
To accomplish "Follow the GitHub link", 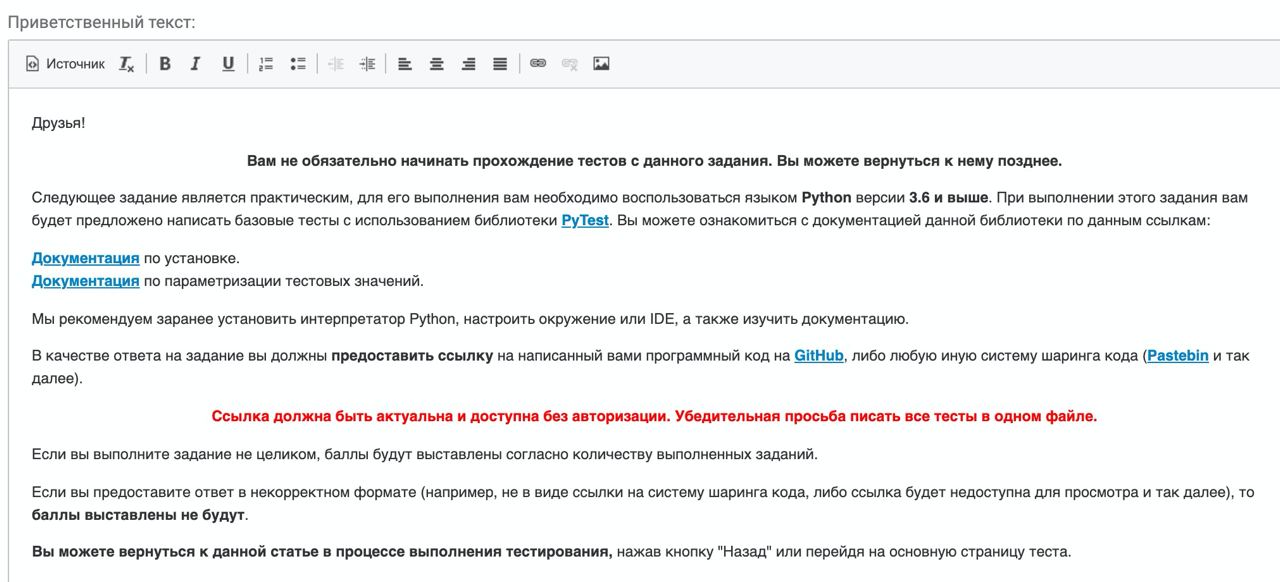I will point(819,355).
